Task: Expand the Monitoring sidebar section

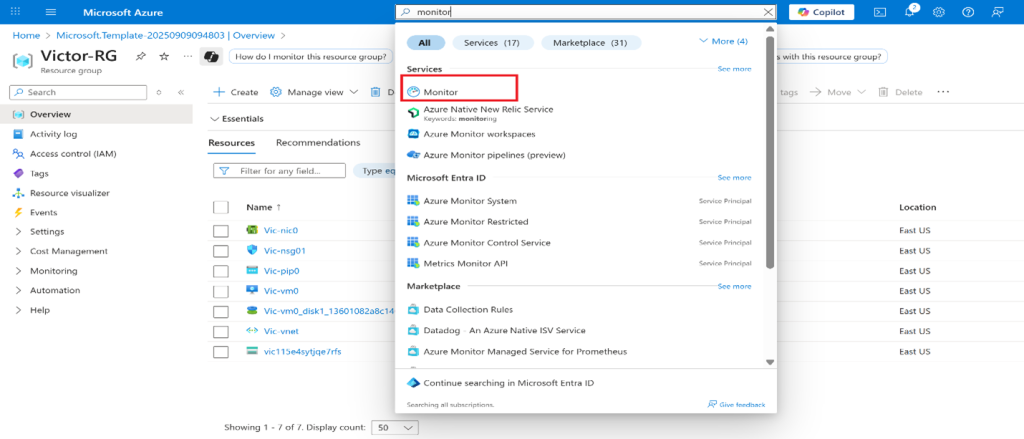Action: click(18, 271)
